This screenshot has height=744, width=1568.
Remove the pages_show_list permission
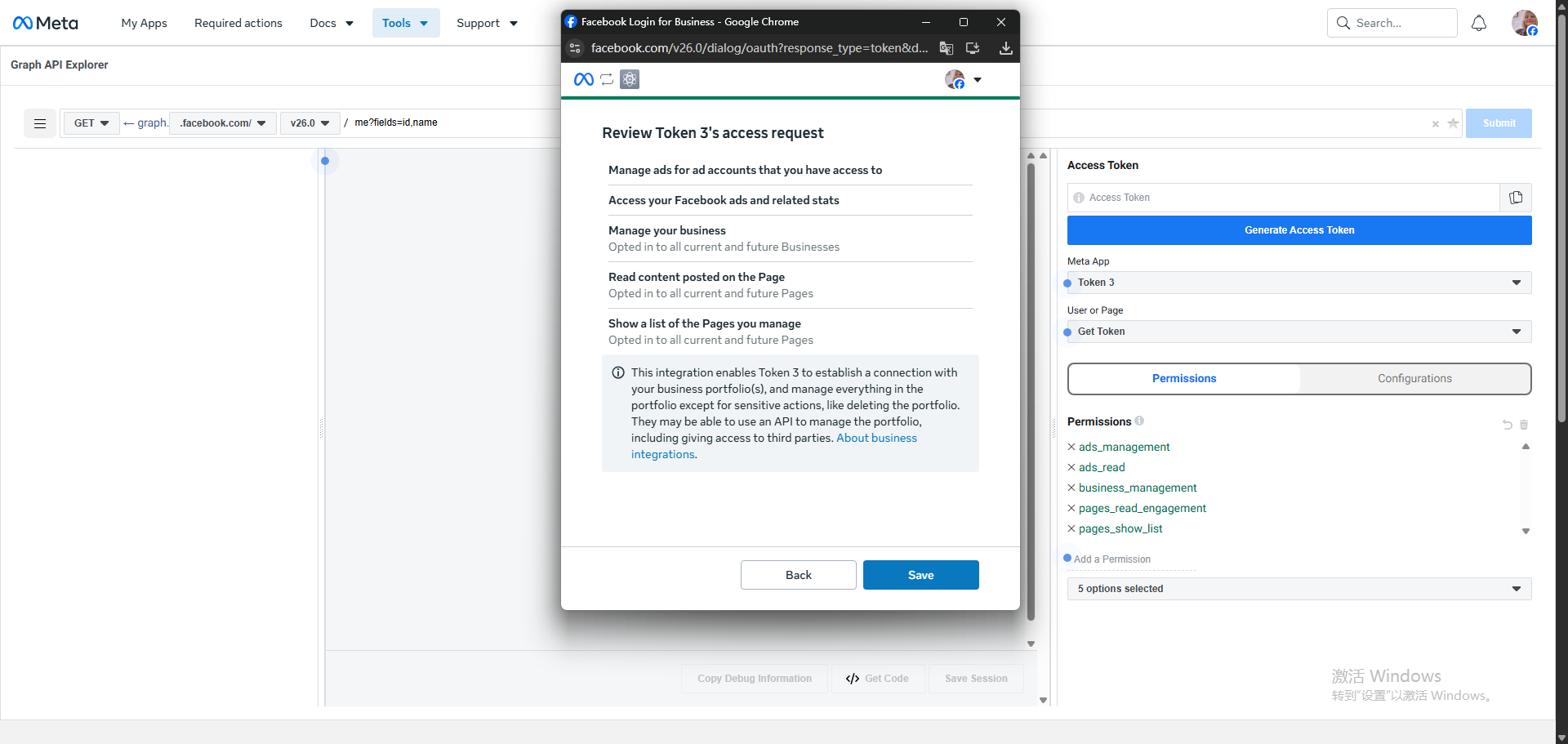pos(1071,528)
